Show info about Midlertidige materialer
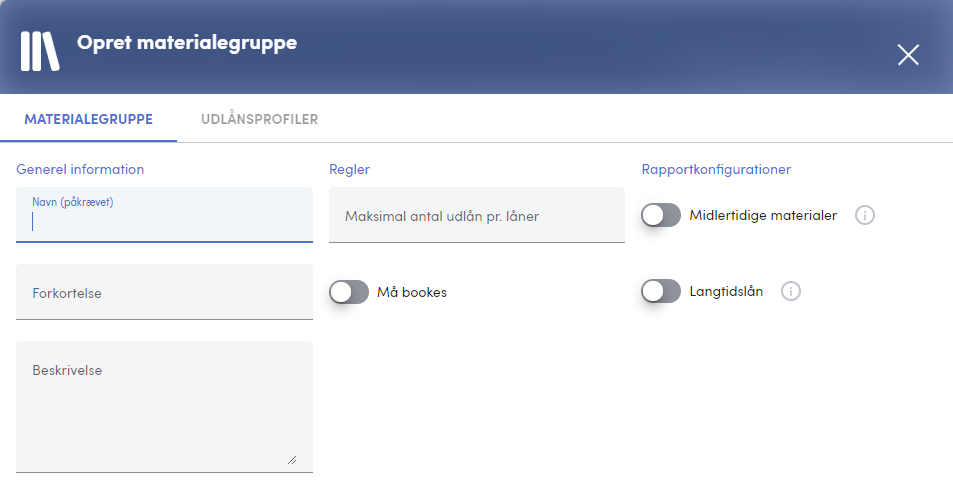Viewport: 953px width, 488px height. pyautogui.click(x=864, y=215)
